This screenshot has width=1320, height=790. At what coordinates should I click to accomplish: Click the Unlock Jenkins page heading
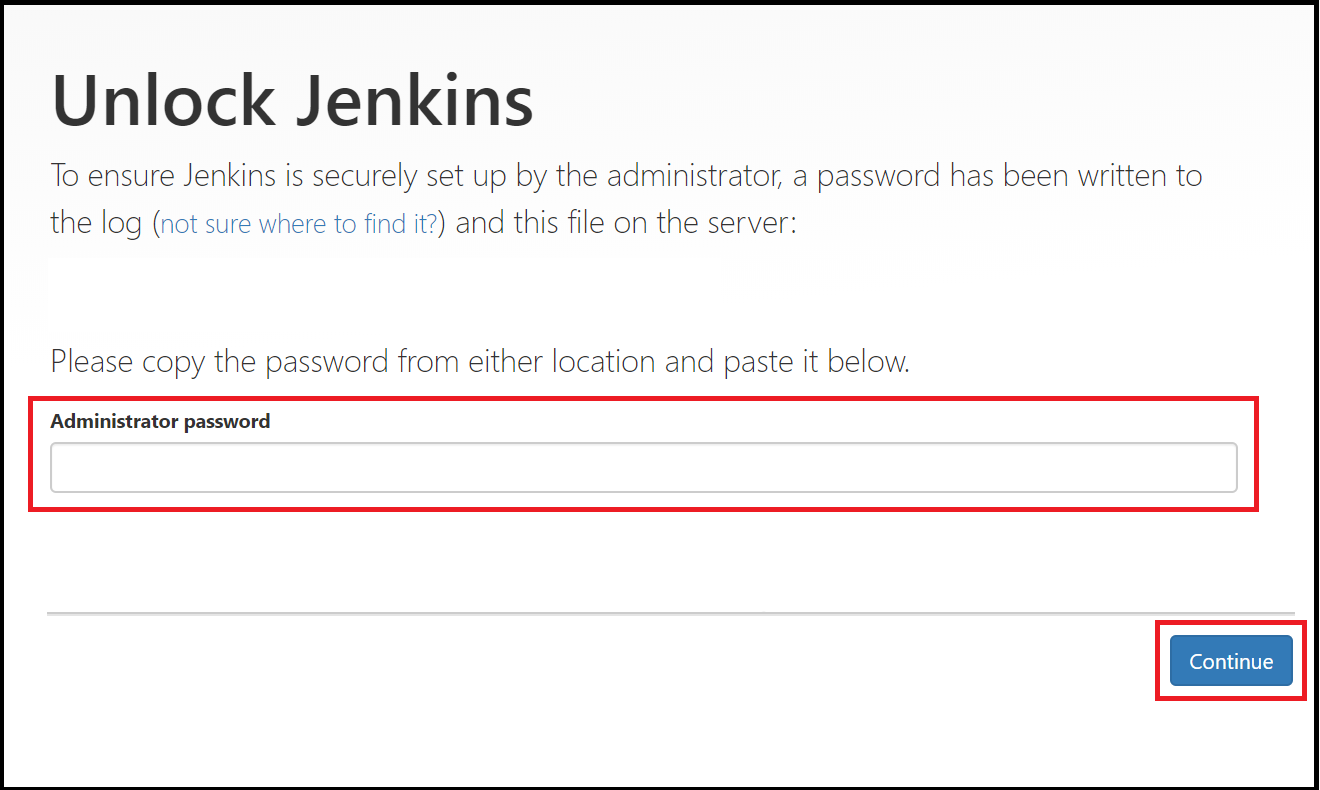click(292, 100)
